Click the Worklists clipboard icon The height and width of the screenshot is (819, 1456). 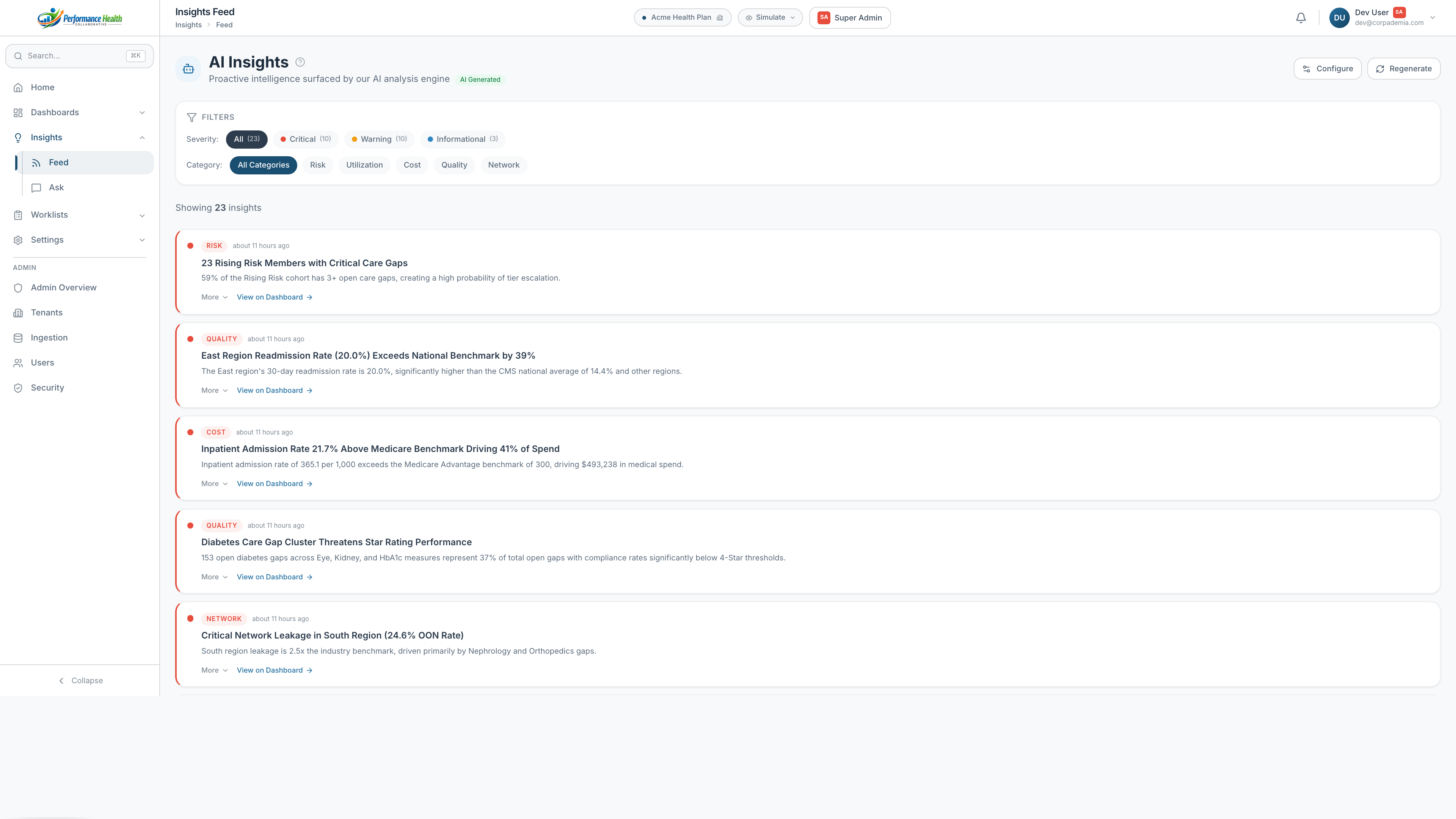point(18,215)
